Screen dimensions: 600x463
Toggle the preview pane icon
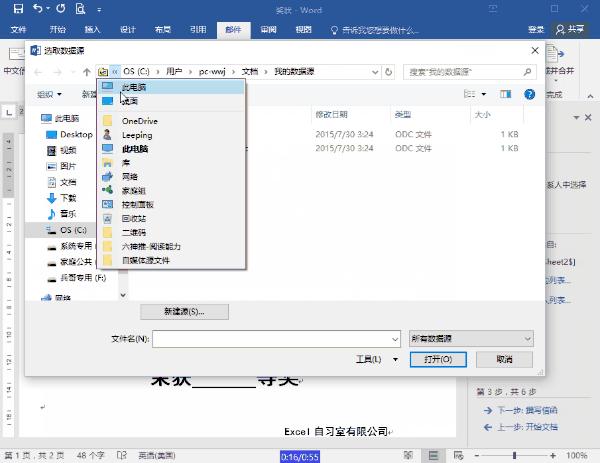point(505,94)
